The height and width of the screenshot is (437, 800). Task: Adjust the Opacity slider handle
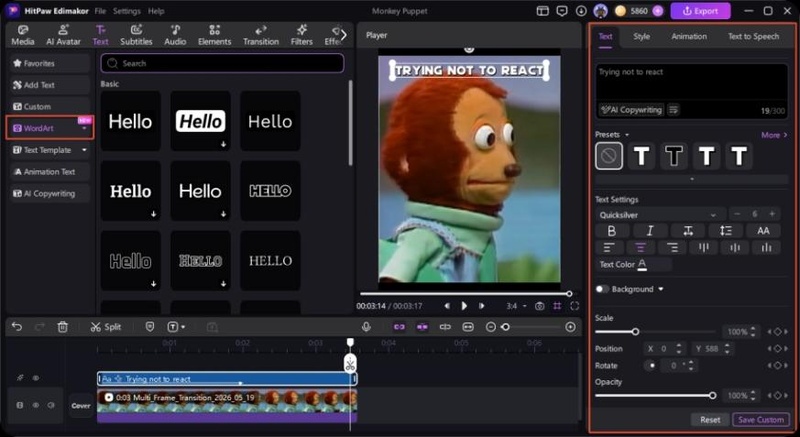pyautogui.click(x=712, y=396)
